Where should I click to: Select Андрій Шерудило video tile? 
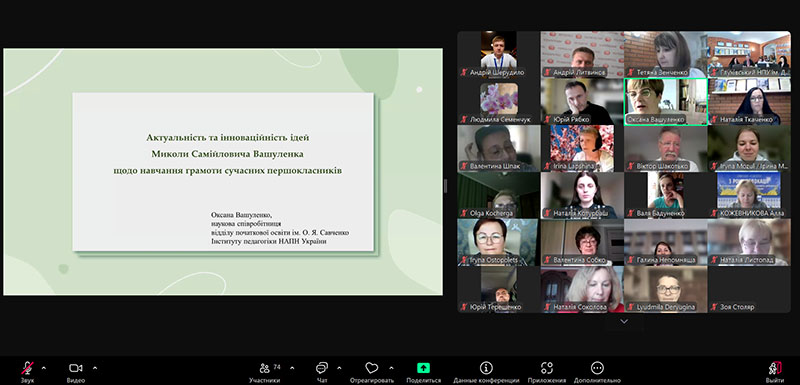(x=499, y=54)
